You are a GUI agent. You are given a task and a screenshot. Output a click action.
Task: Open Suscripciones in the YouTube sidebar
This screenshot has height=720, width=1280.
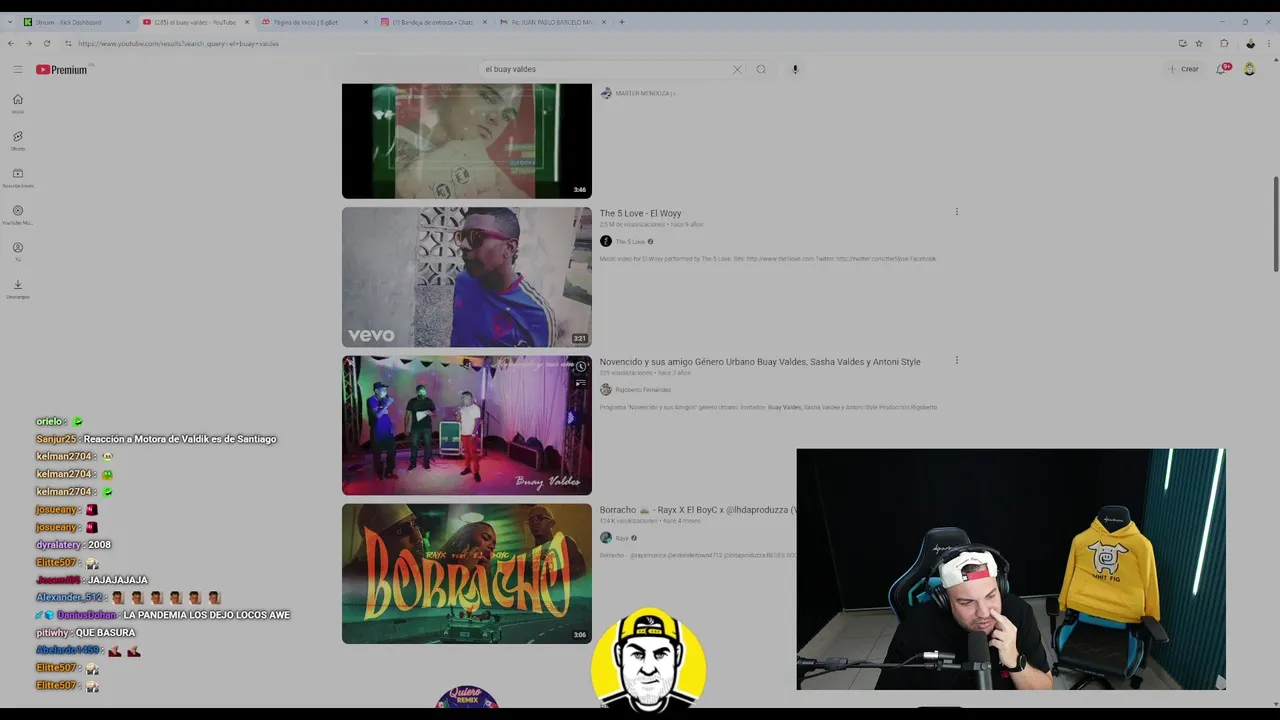18,177
